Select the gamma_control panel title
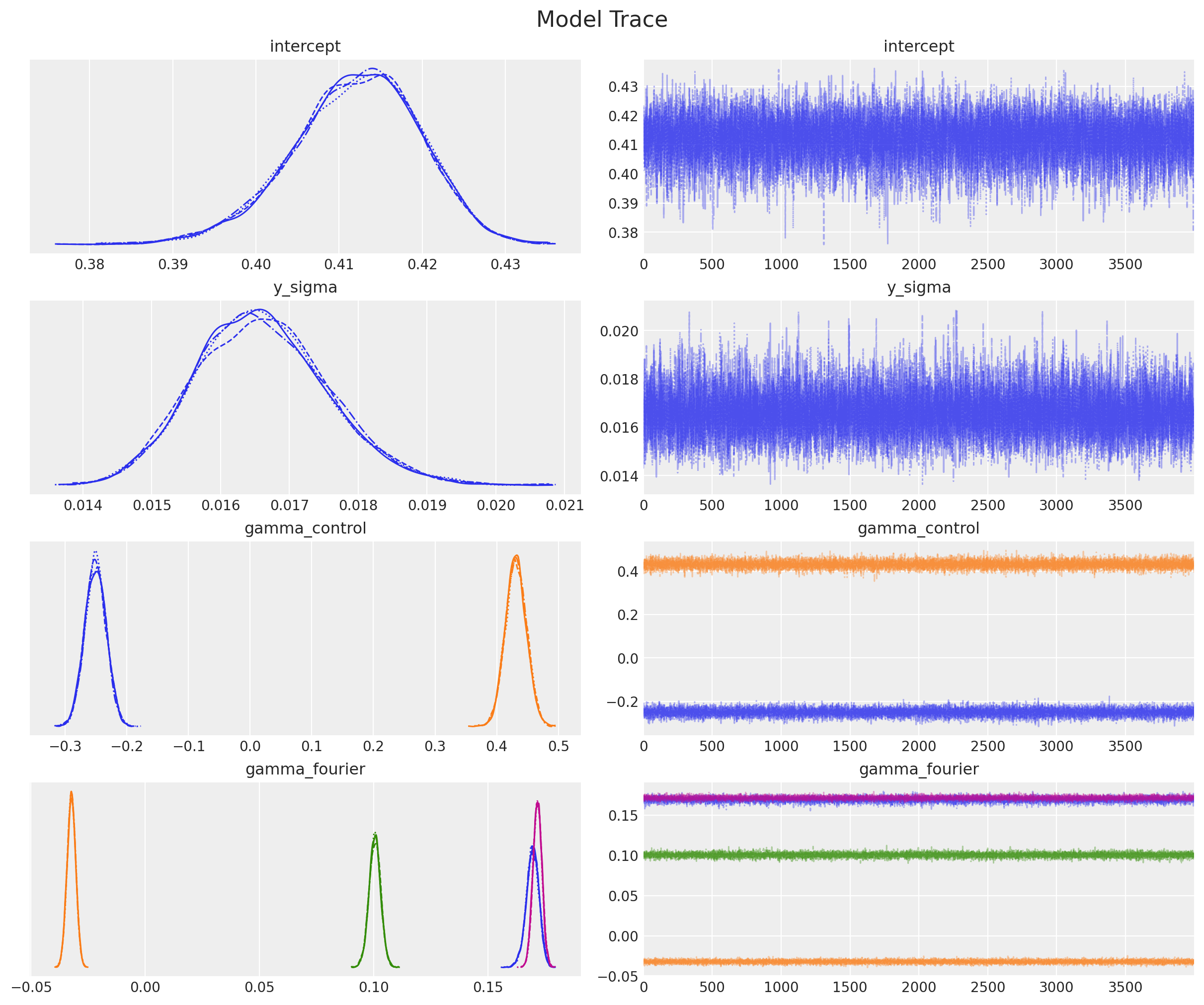 pyautogui.click(x=305, y=528)
